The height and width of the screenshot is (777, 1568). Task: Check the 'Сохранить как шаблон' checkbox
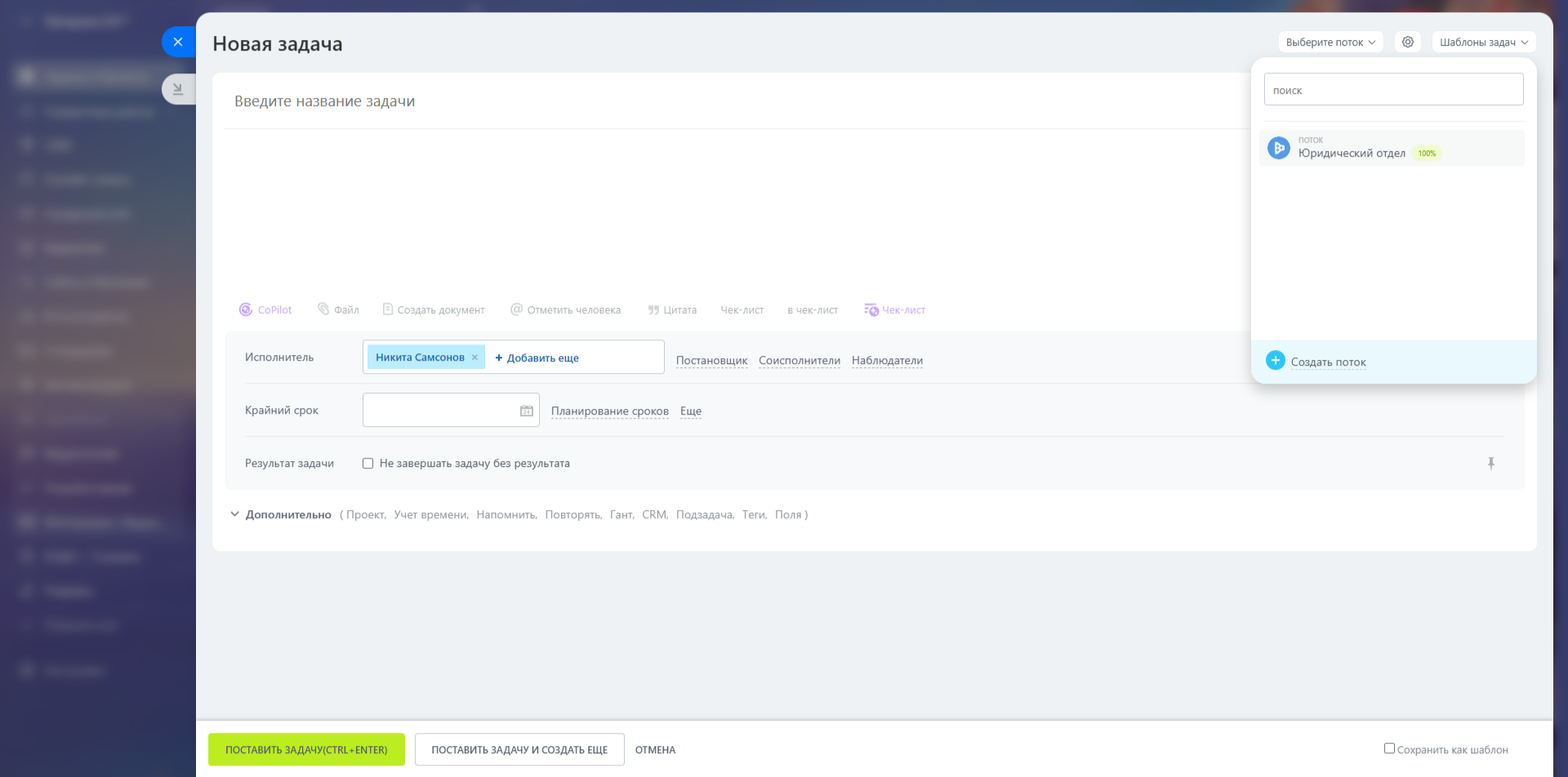coord(1389,748)
